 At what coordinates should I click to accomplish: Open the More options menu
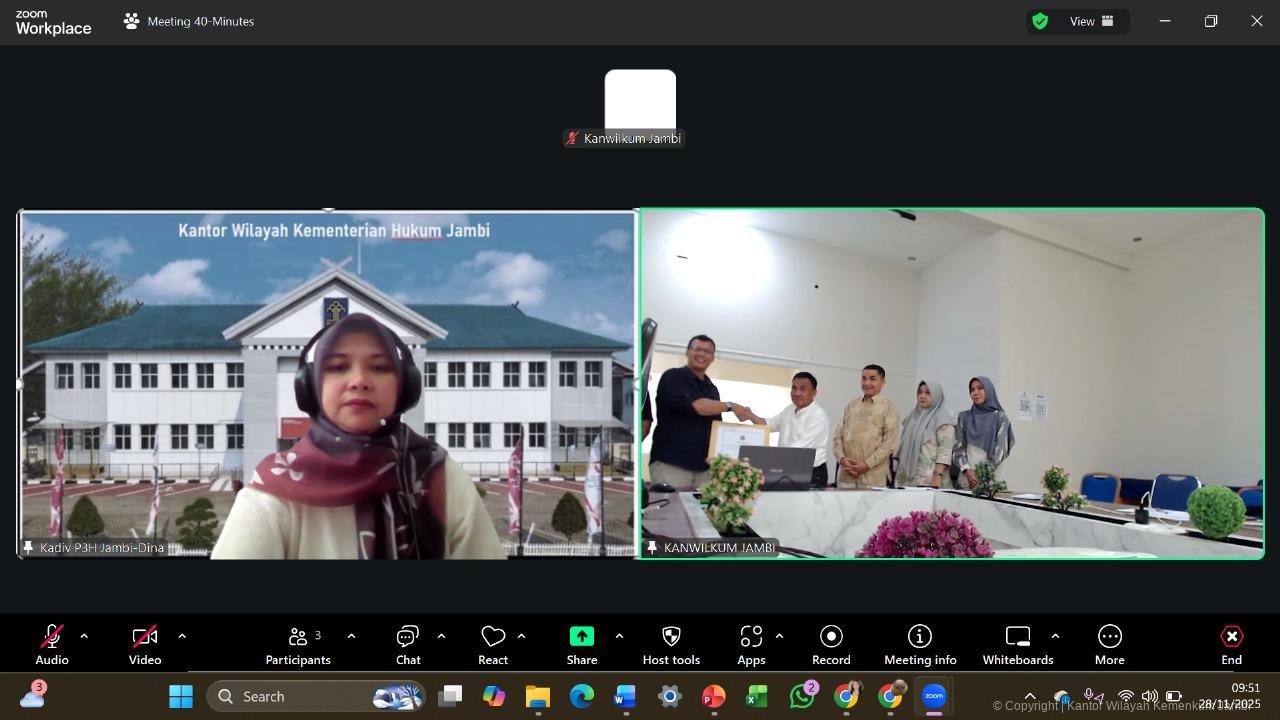click(1109, 645)
